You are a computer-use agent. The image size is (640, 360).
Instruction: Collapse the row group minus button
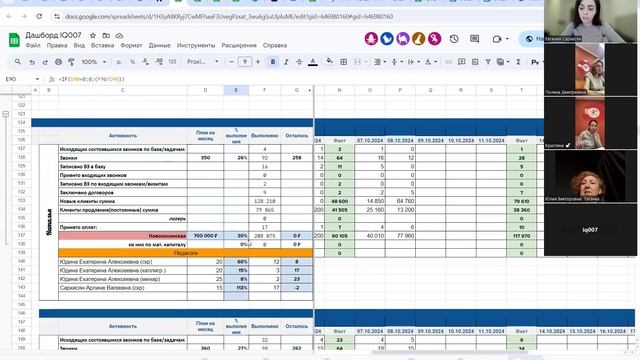[x=6, y=114]
